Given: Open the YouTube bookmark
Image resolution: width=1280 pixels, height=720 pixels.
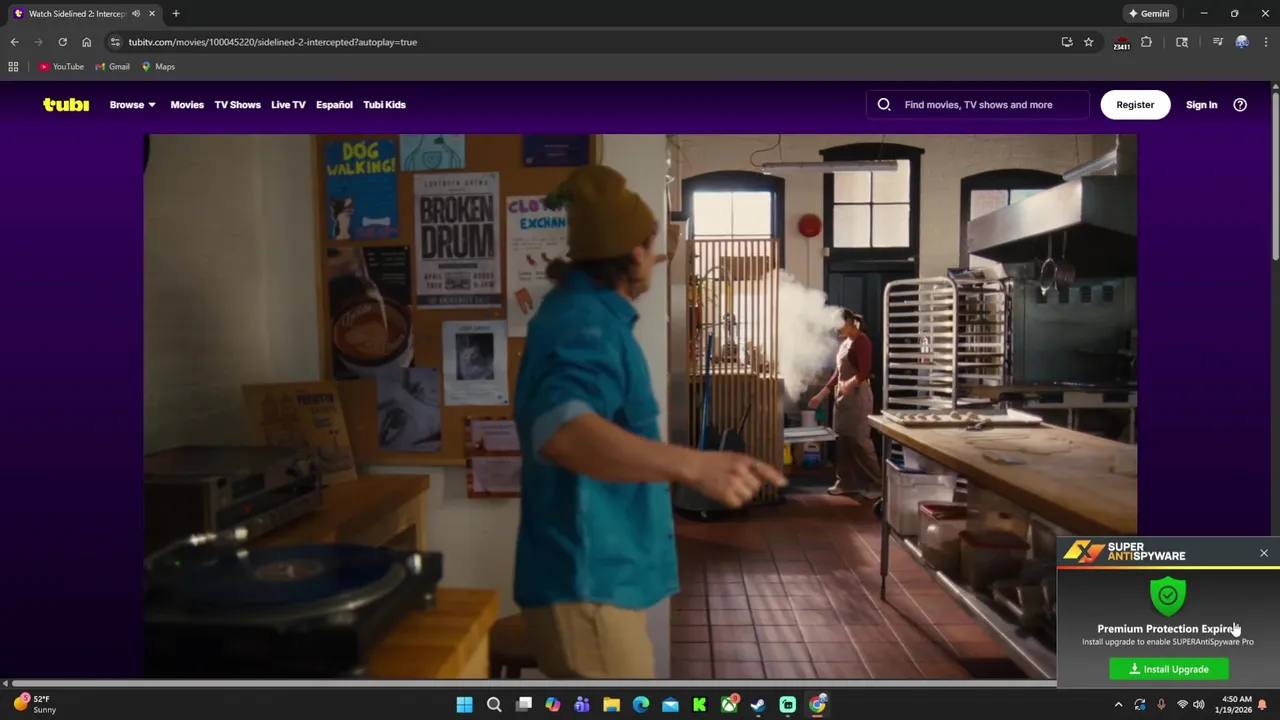Looking at the screenshot, I should pyautogui.click(x=61, y=67).
